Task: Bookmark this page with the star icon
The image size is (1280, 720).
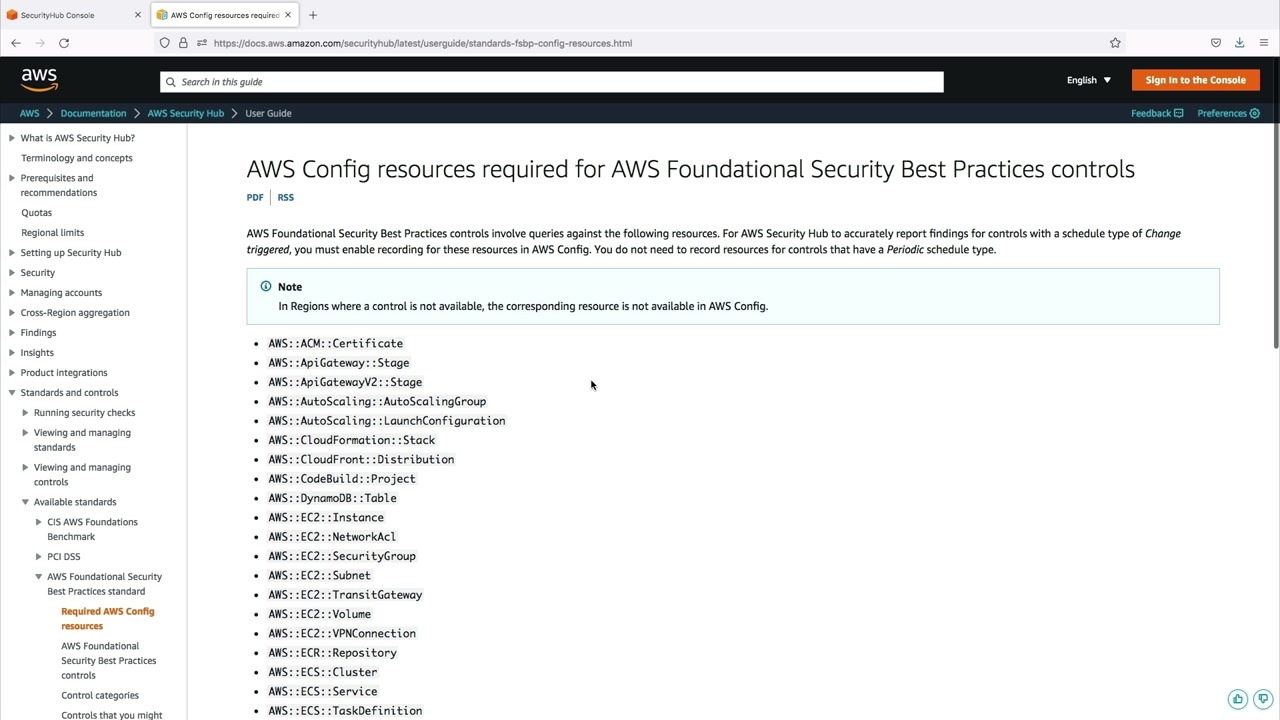Action: coord(1115,43)
